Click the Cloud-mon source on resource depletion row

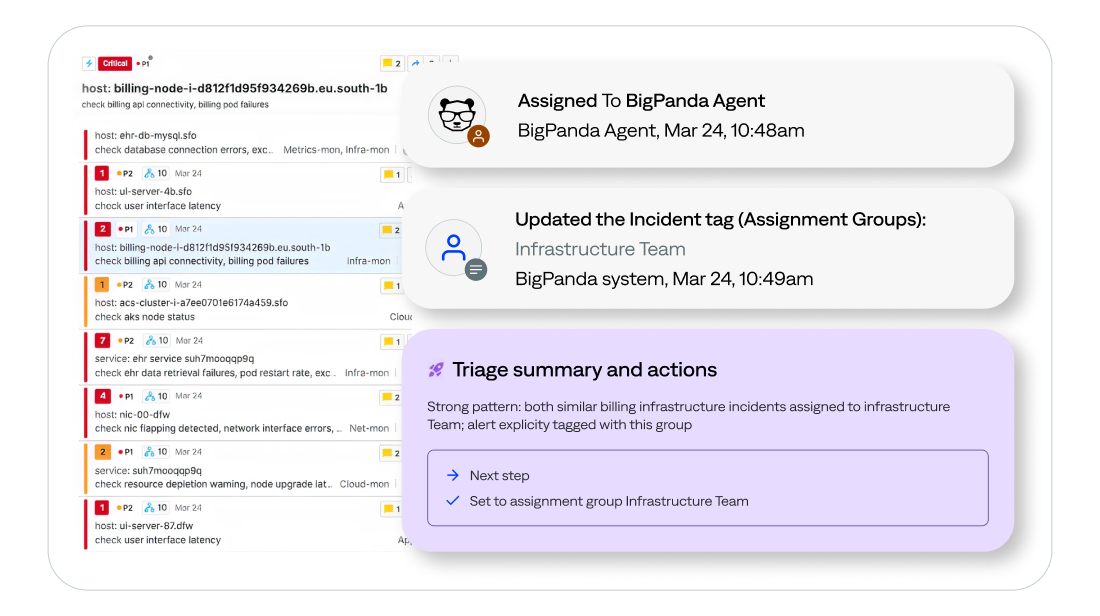tap(364, 484)
